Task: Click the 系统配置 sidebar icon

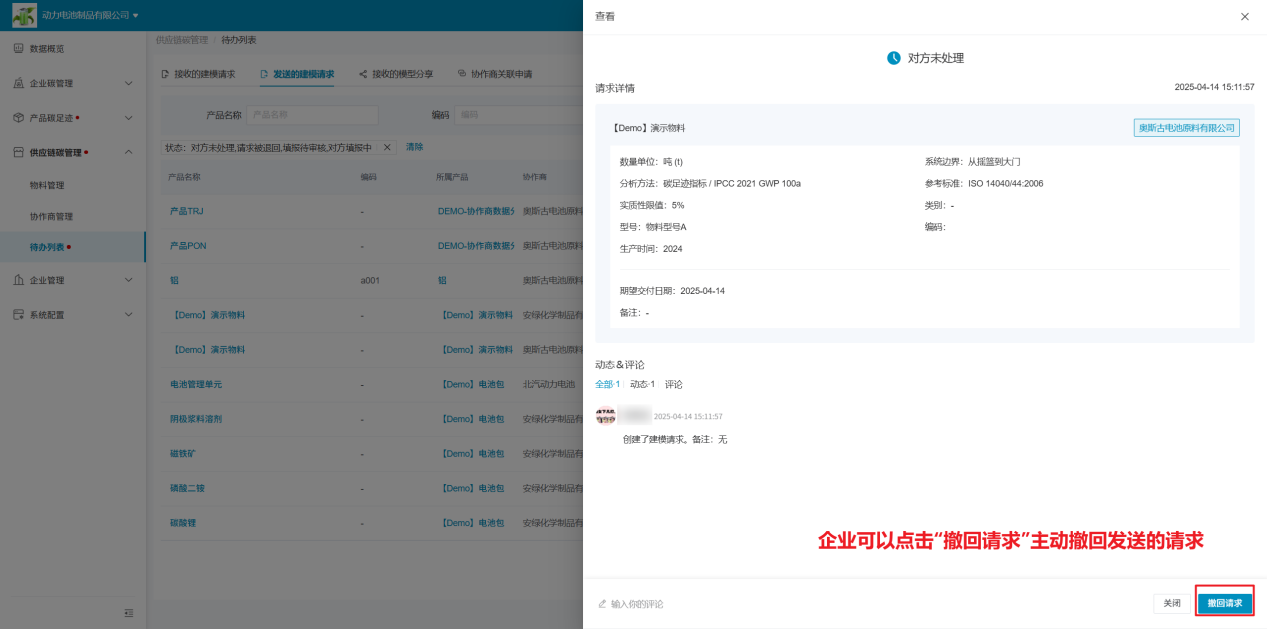Action: (18, 315)
